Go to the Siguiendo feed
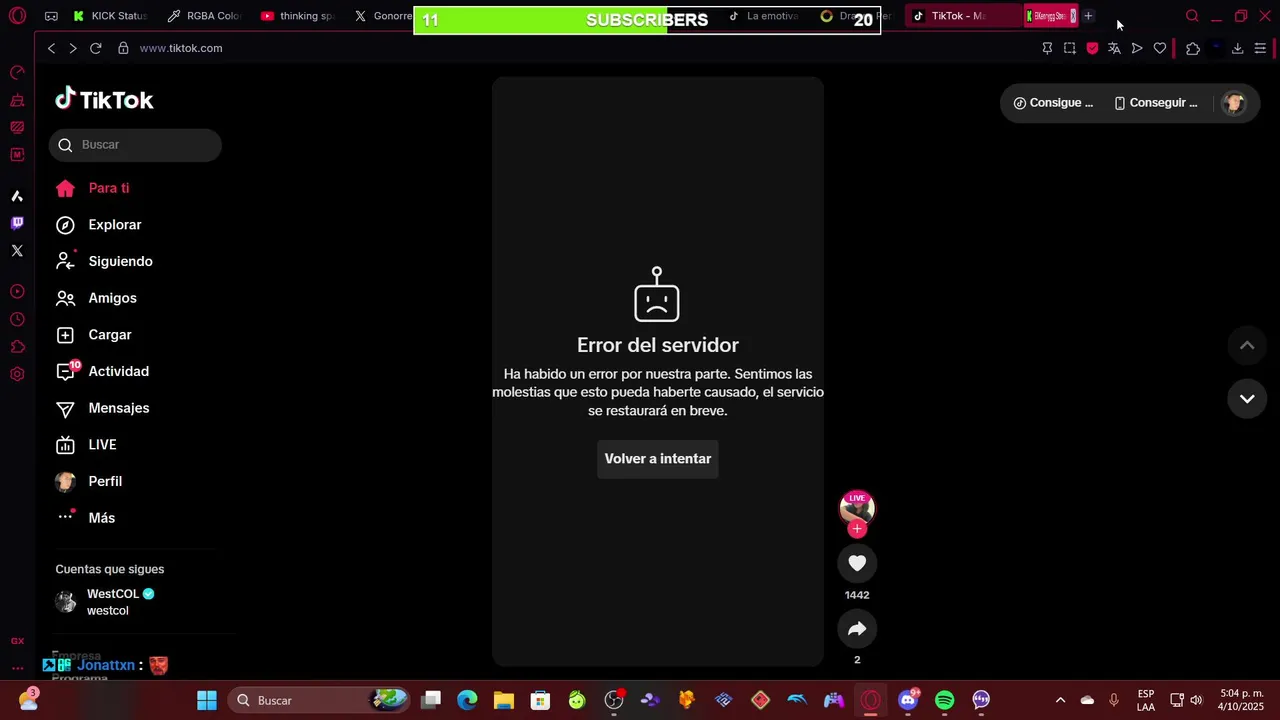Viewport: 1280px width, 720px height. tap(104, 261)
